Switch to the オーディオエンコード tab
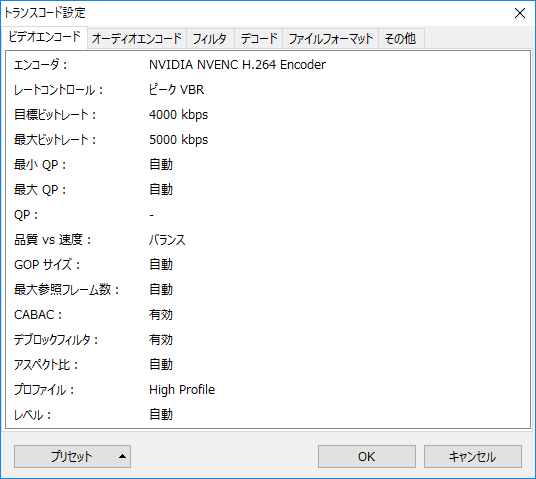Screen dimensions: 536x479 coord(137,38)
